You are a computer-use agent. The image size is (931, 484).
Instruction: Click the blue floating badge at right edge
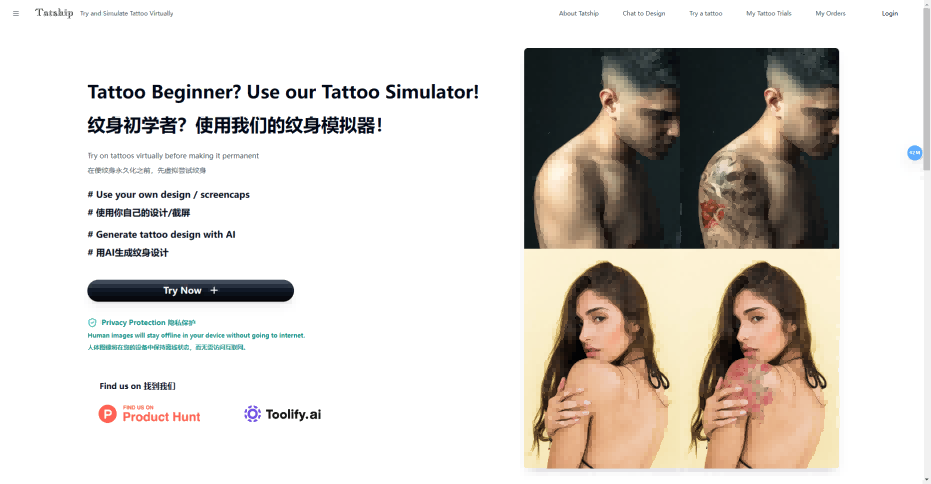point(914,153)
